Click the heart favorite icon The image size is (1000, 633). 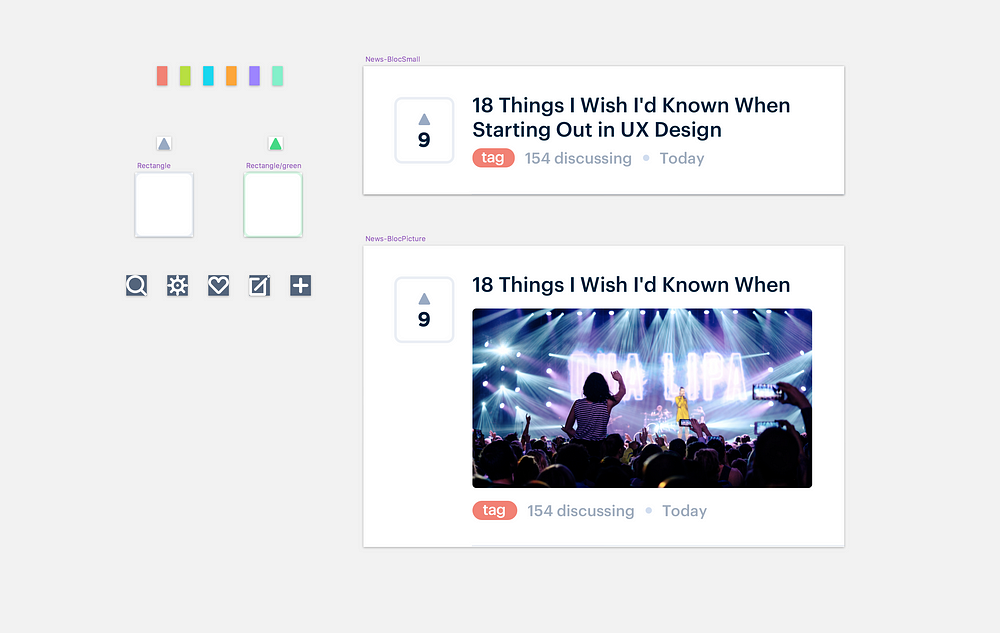(218, 286)
